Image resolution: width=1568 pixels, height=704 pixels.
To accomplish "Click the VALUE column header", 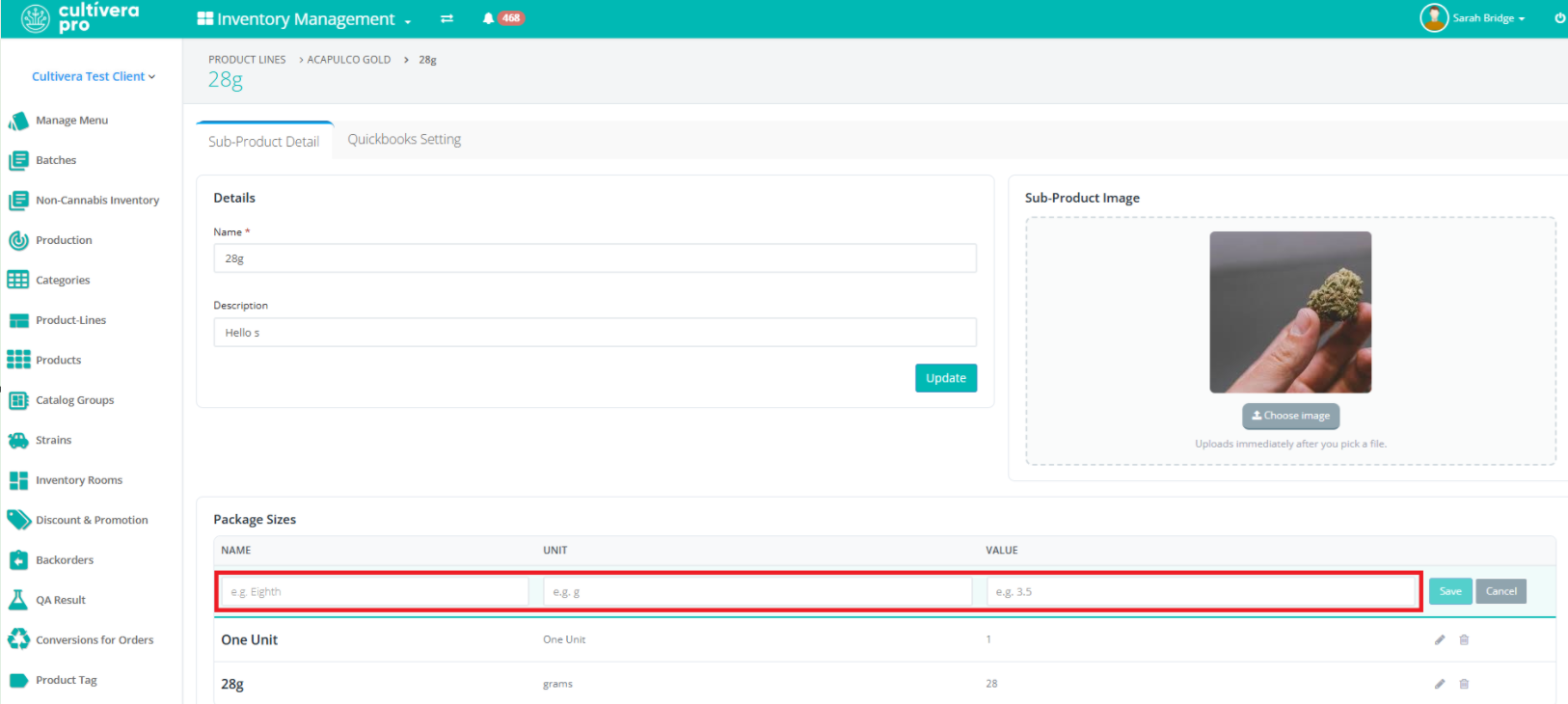I will (1002, 551).
